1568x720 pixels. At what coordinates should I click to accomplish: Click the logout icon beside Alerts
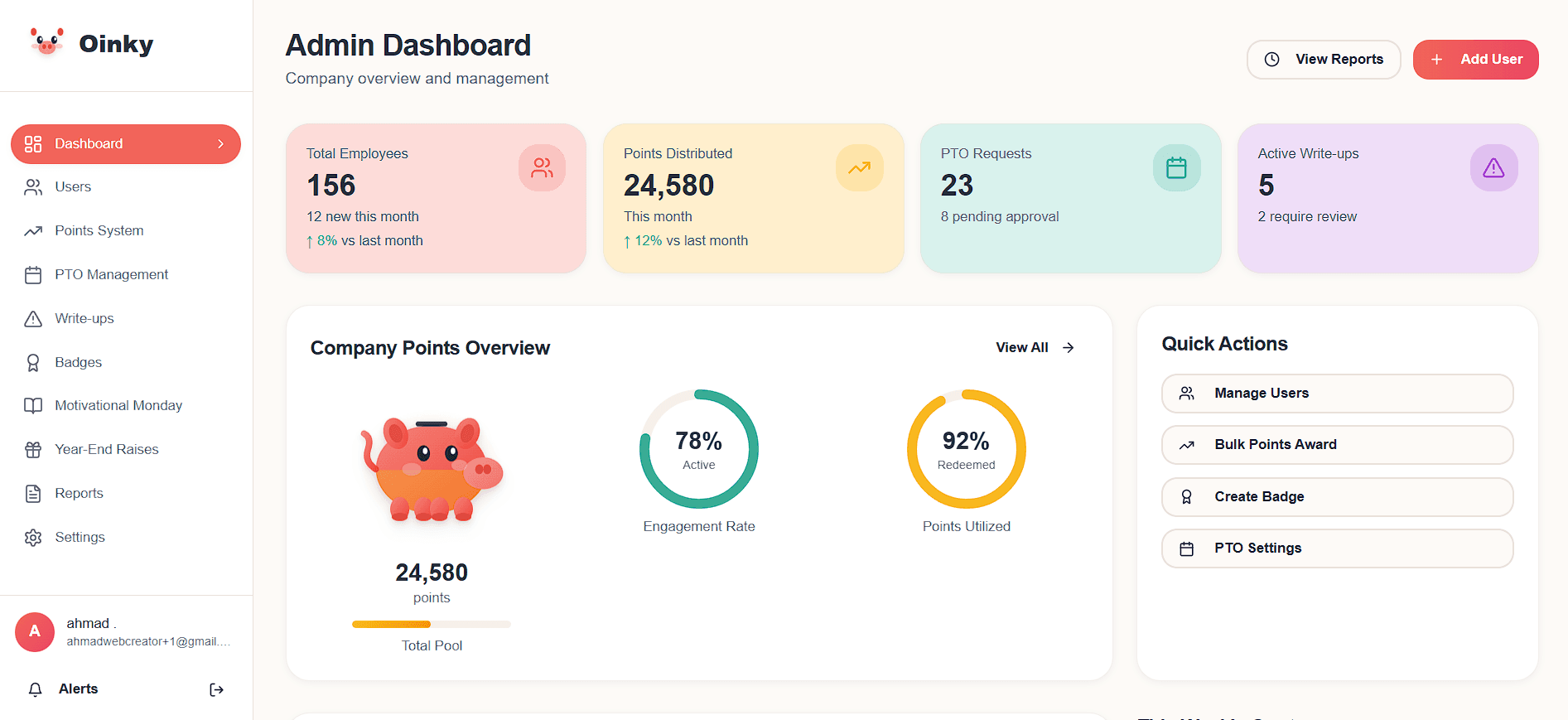tap(216, 689)
